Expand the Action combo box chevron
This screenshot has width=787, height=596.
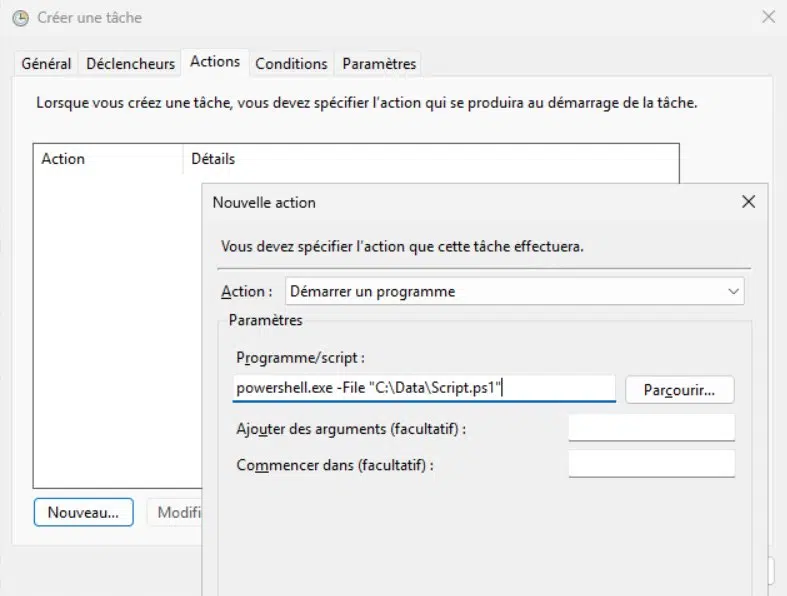pos(733,291)
